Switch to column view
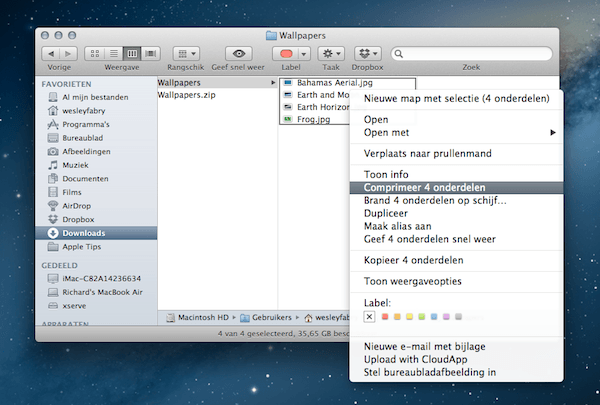Viewport: 600px width, 405px height. 132,54
